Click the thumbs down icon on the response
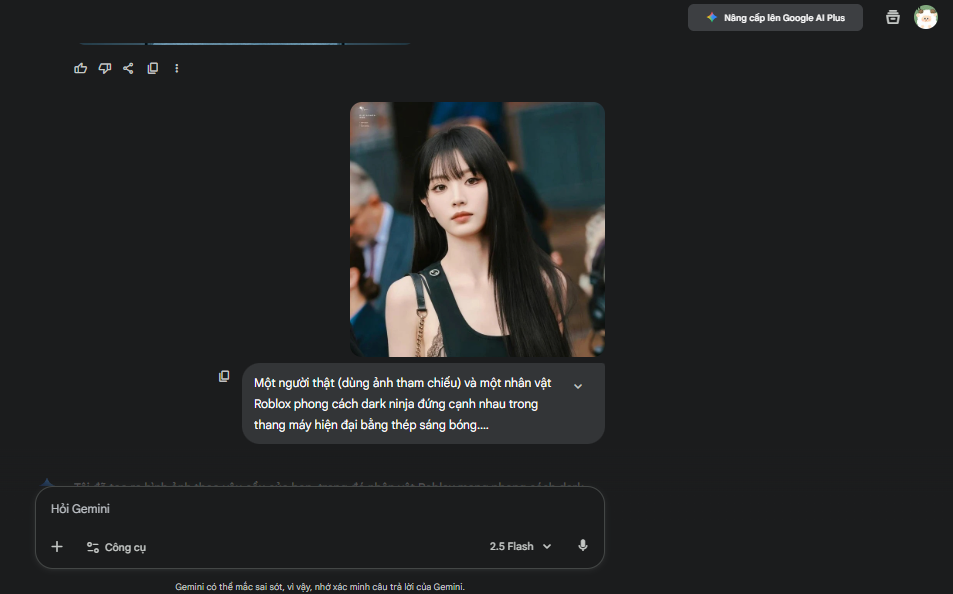The width and height of the screenshot is (953, 594). click(105, 68)
